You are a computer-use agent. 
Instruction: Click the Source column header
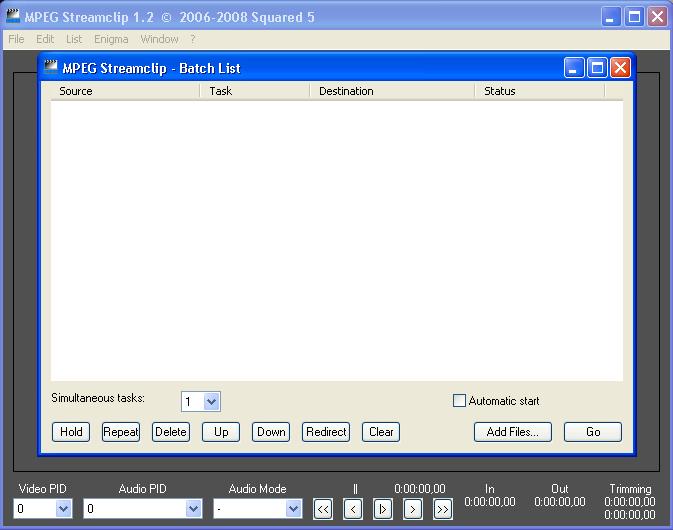(125, 91)
